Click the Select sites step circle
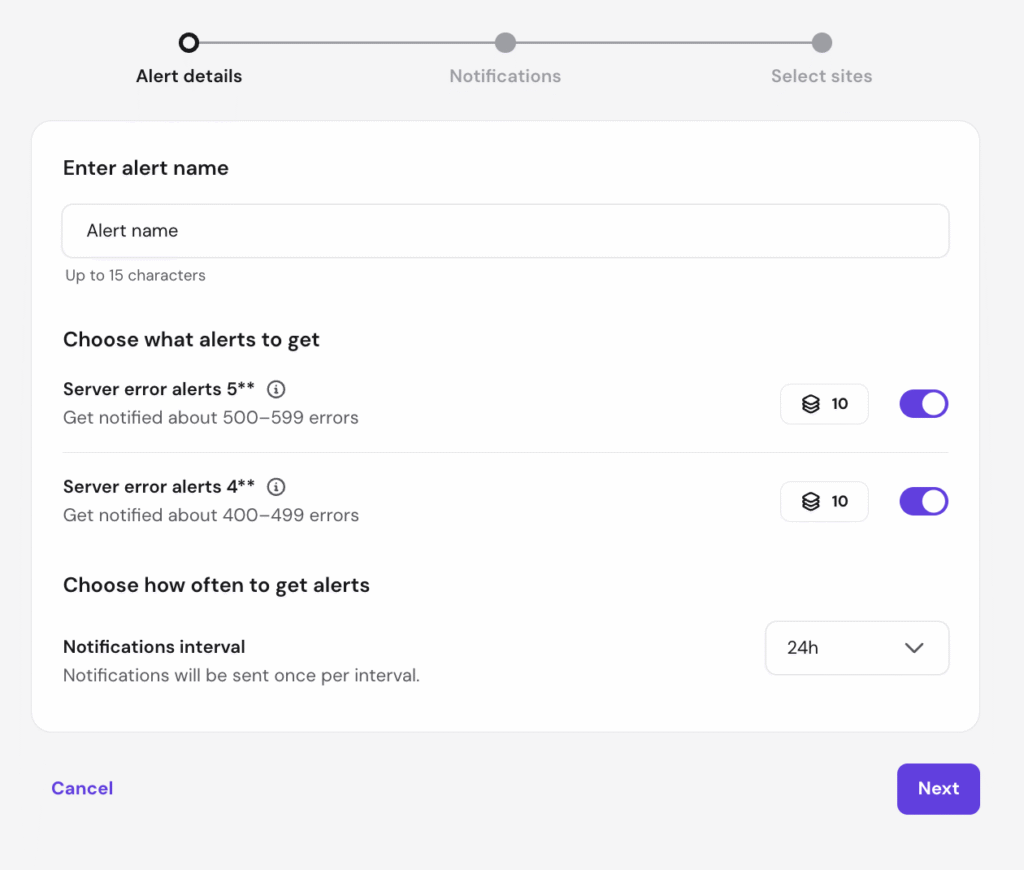This screenshot has height=870, width=1024. (821, 43)
